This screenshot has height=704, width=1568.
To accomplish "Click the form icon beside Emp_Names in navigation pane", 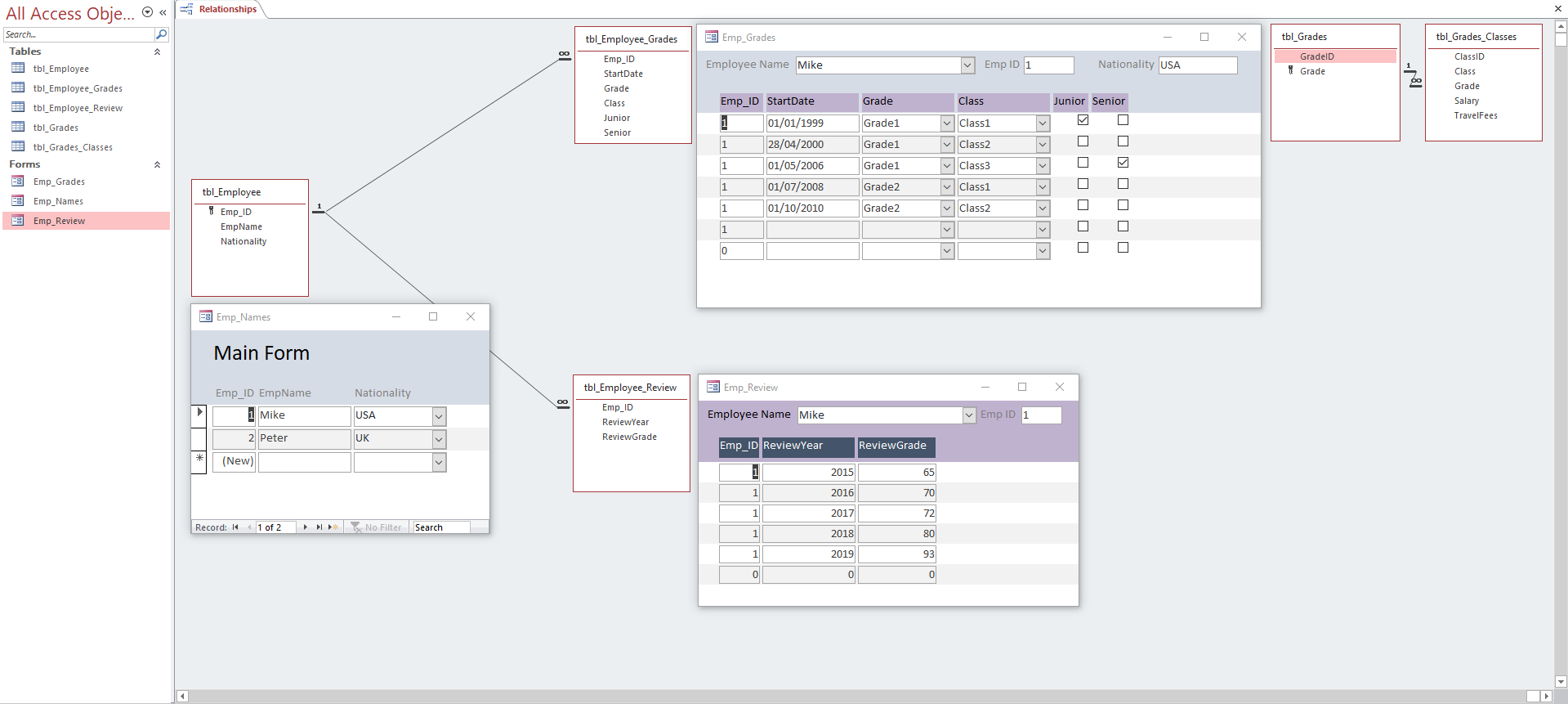I will tap(18, 200).
